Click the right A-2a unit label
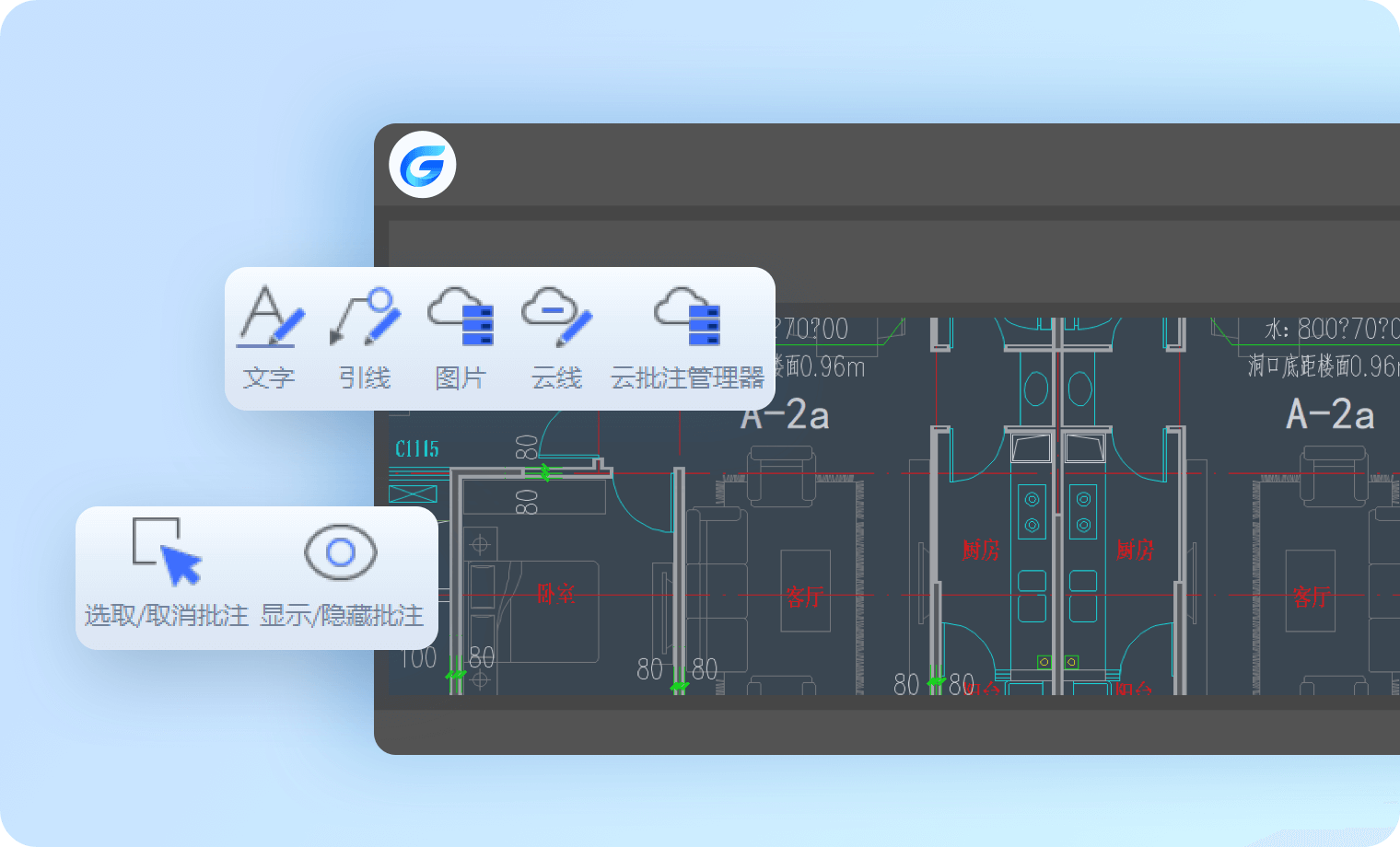The width and height of the screenshot is (1400, 847). pos(1330,415)
